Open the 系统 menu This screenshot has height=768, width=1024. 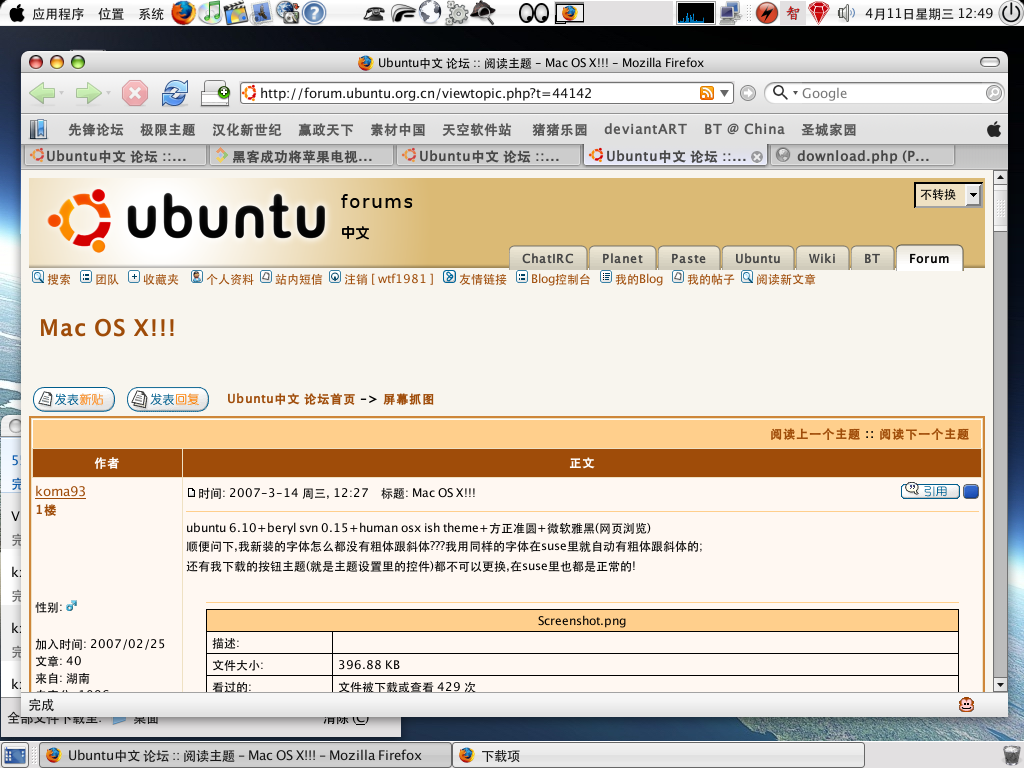pyautogui.click(x=151, y=14)
